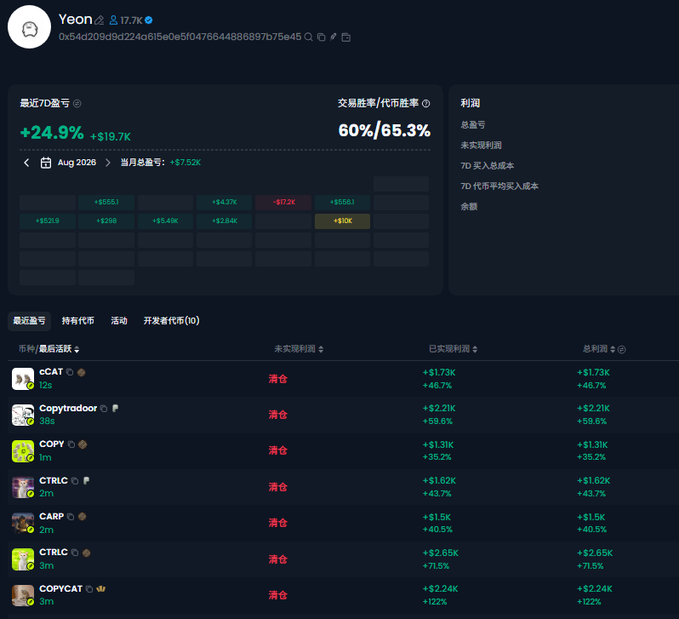Screen dimensions: 679x619
Task: Open the 最近7D盈亏 switch icon
Action: pyautogui.click(x=77, y=103)
